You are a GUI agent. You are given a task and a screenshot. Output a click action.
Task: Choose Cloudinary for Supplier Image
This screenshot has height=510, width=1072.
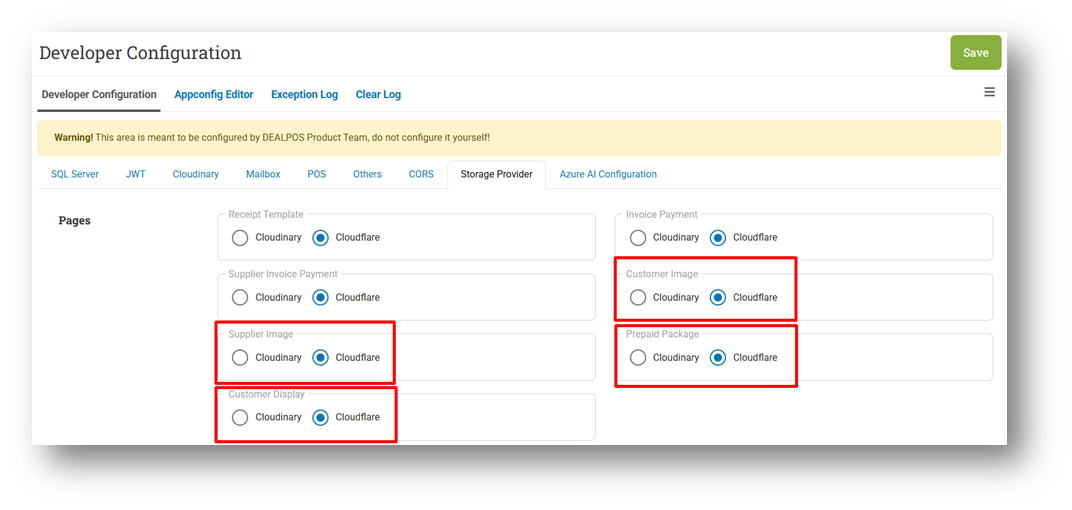pos(240,358)
